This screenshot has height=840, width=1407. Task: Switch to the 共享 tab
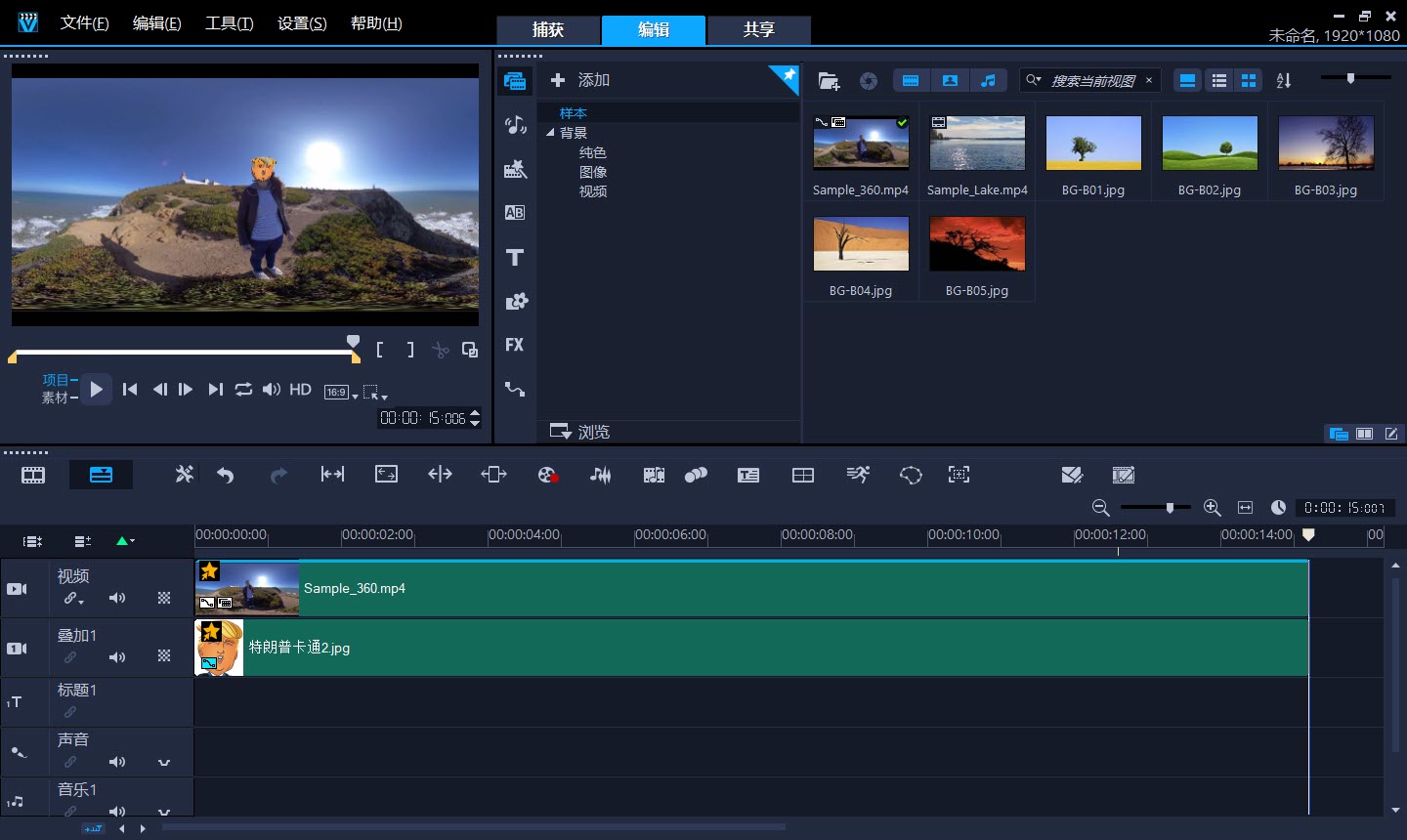[x=759, y=29]
